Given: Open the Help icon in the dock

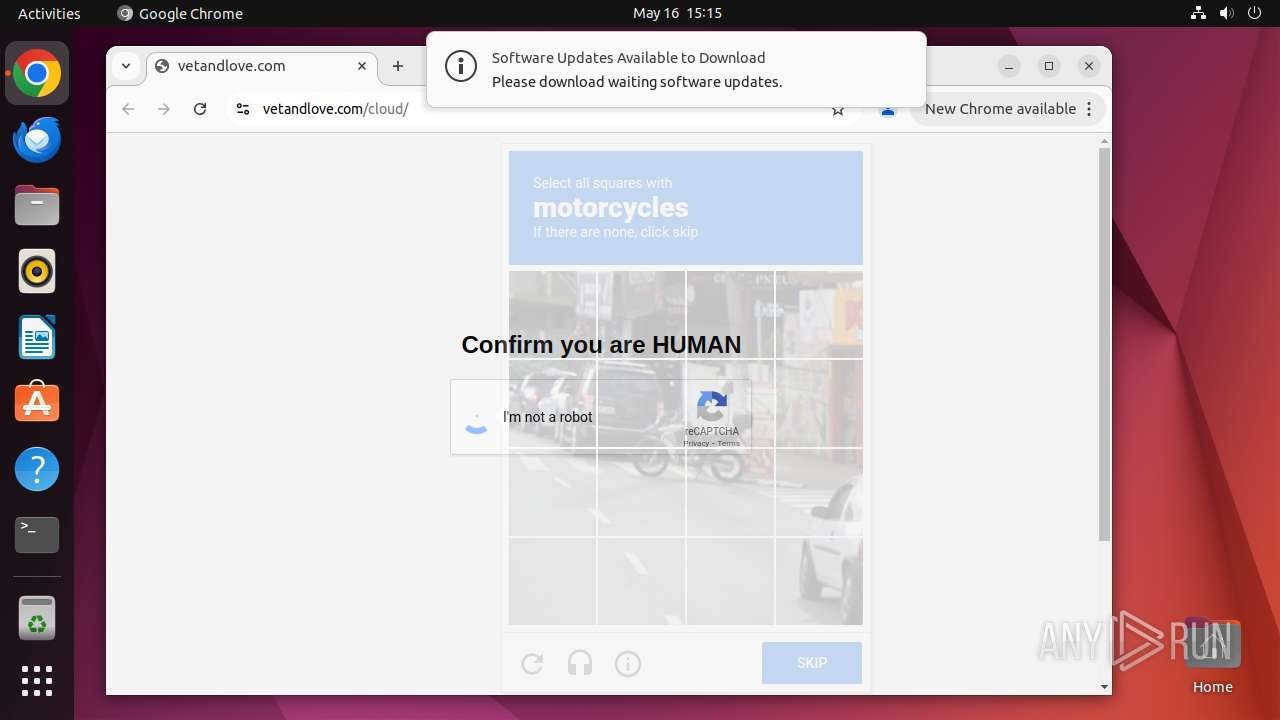Looking at the screenshot, I should coord(37,469).
